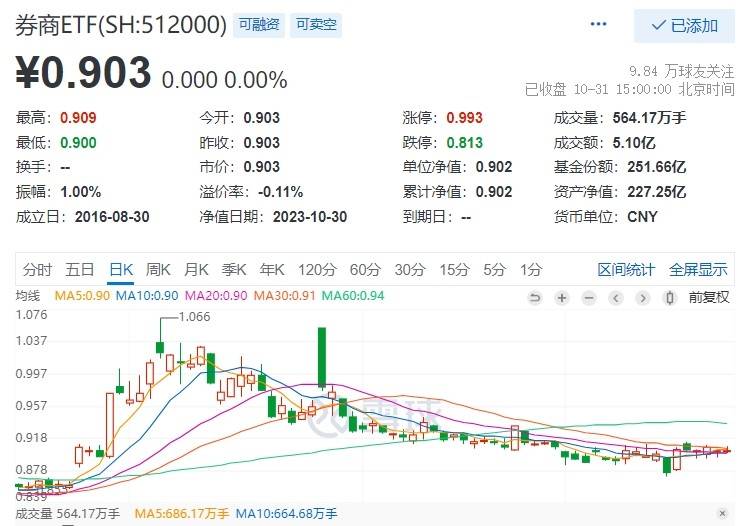Switch to the 60分 chart tab

pos(365,269)
